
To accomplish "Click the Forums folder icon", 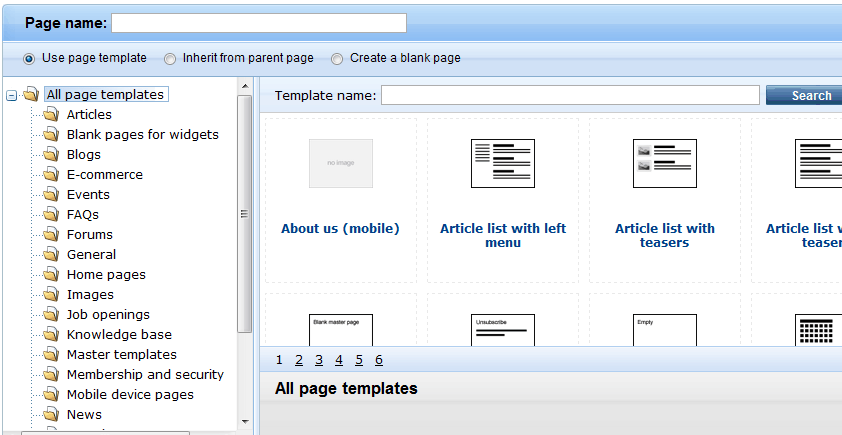I will [x=51, y=234].
